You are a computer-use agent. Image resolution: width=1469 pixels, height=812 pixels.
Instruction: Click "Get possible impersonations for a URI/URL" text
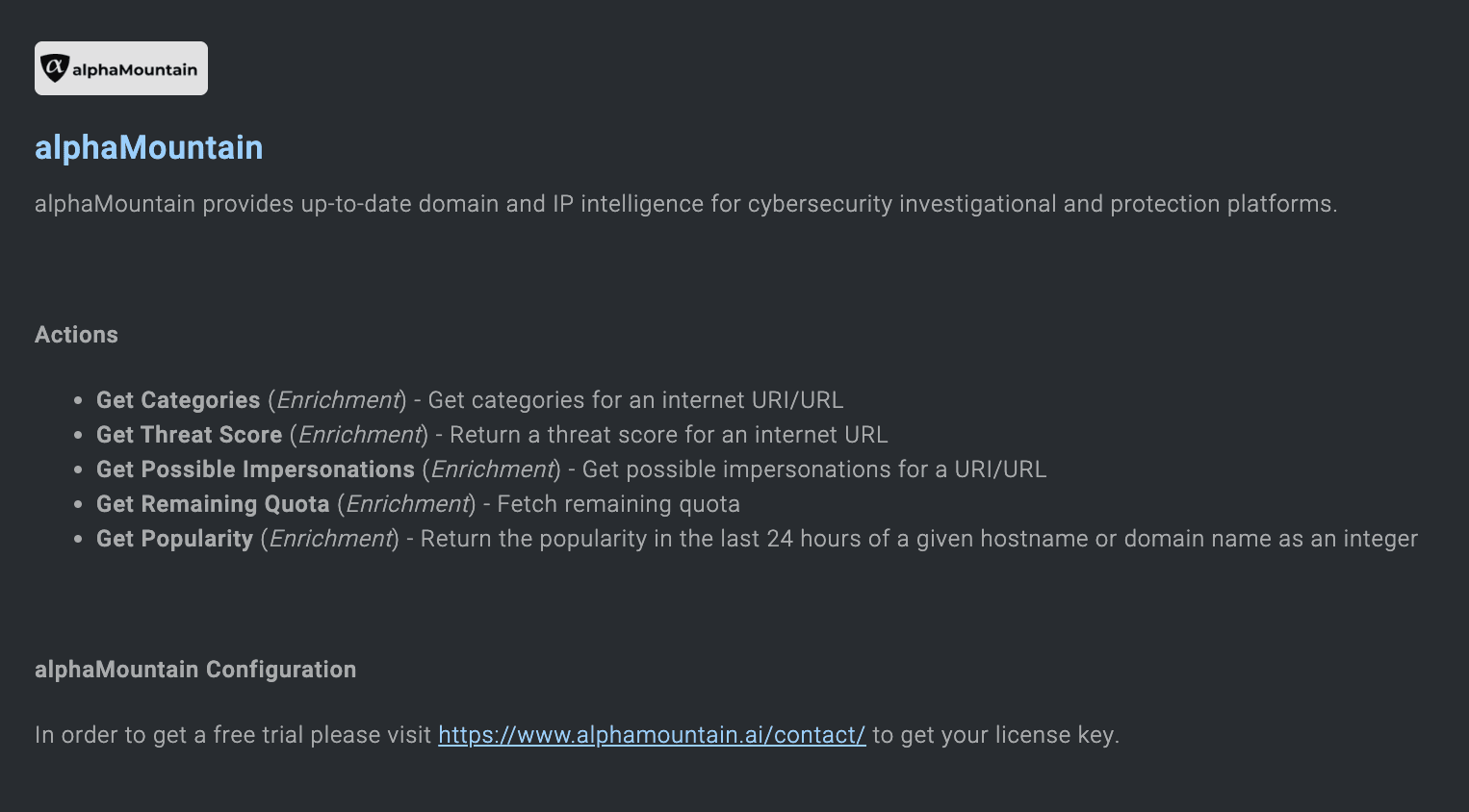813,469
